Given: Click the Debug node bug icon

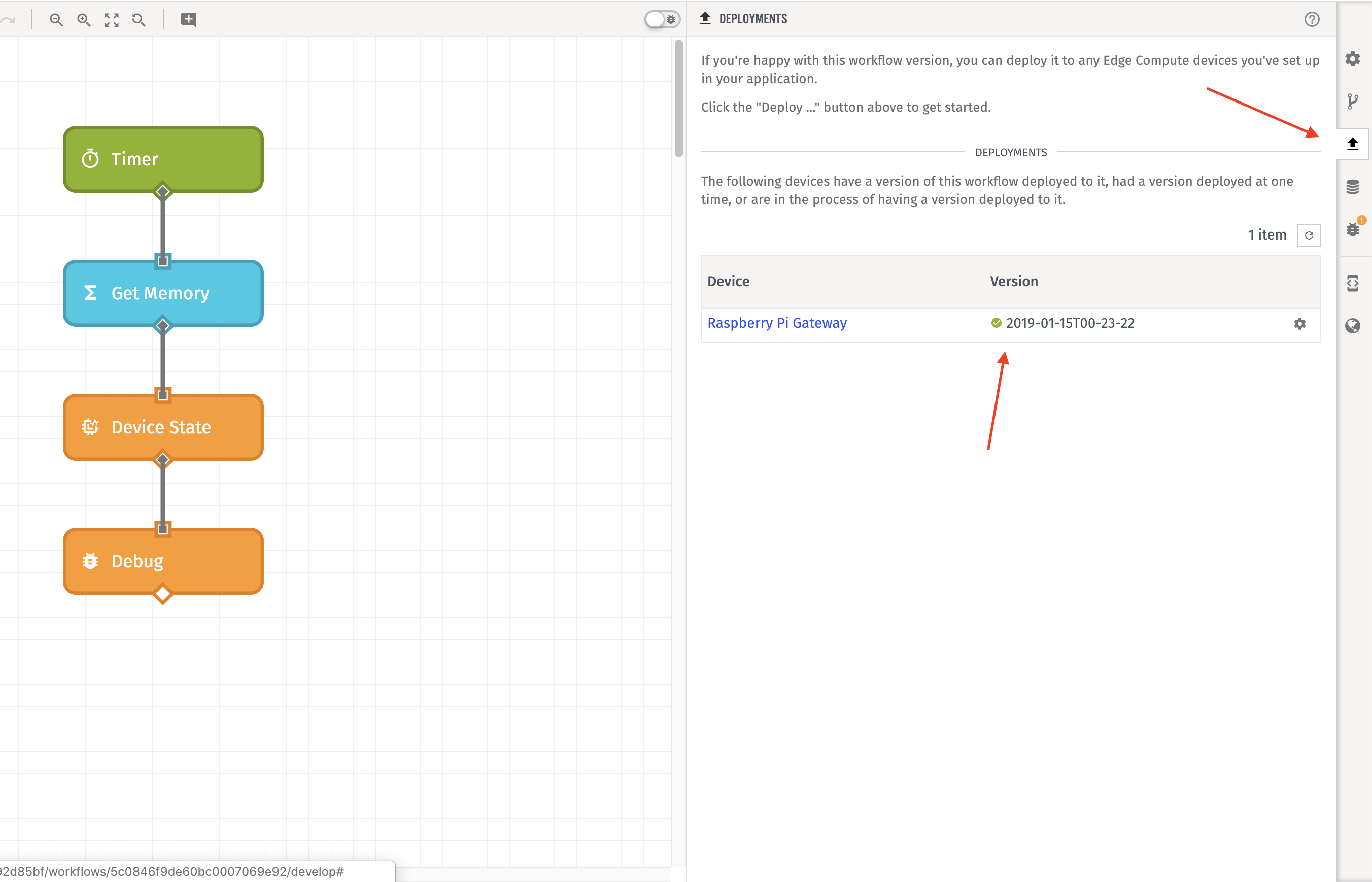Looking at the screenshot, I should [90, 561].
